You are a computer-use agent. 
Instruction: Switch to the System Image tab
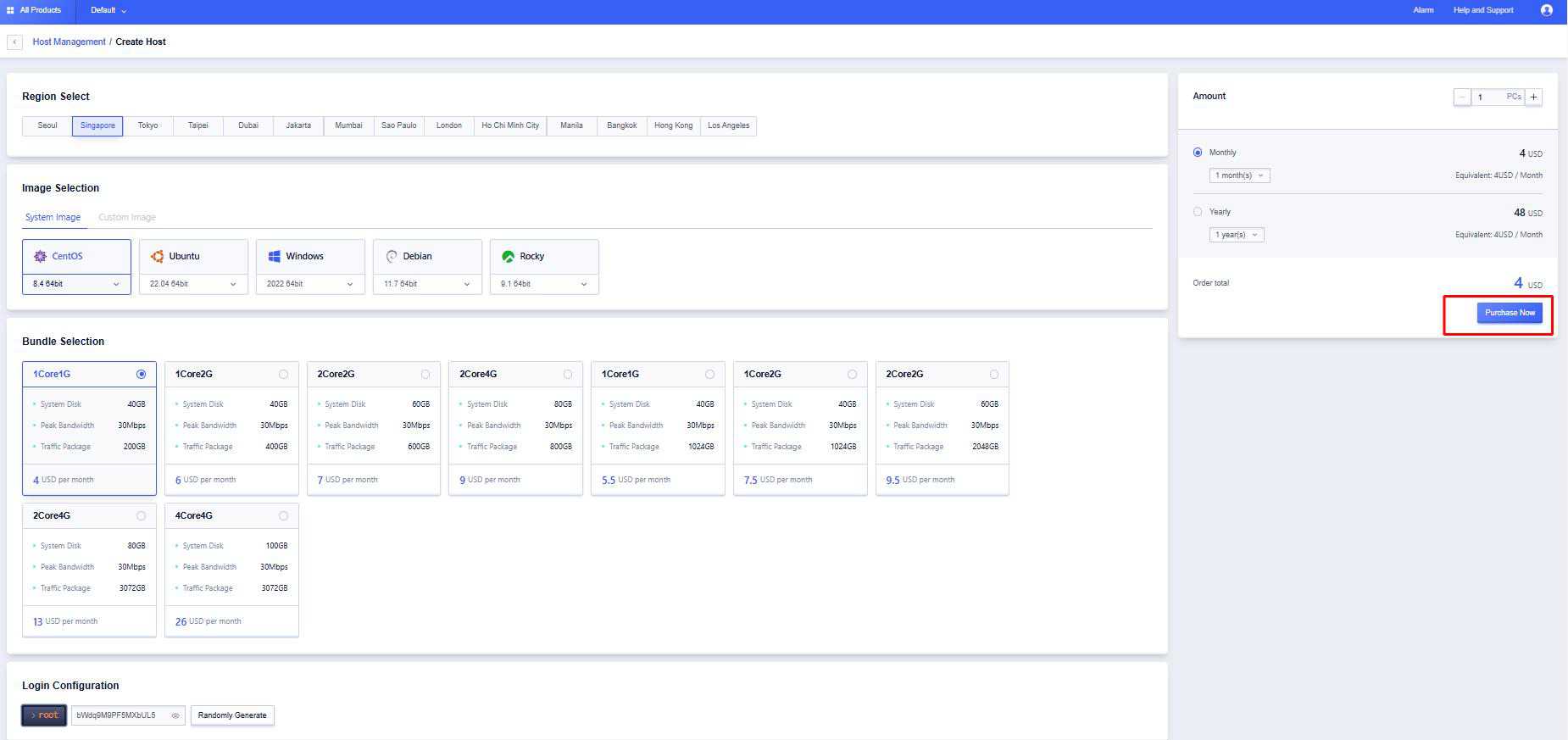pyautogui.click(x=53, y=217)
